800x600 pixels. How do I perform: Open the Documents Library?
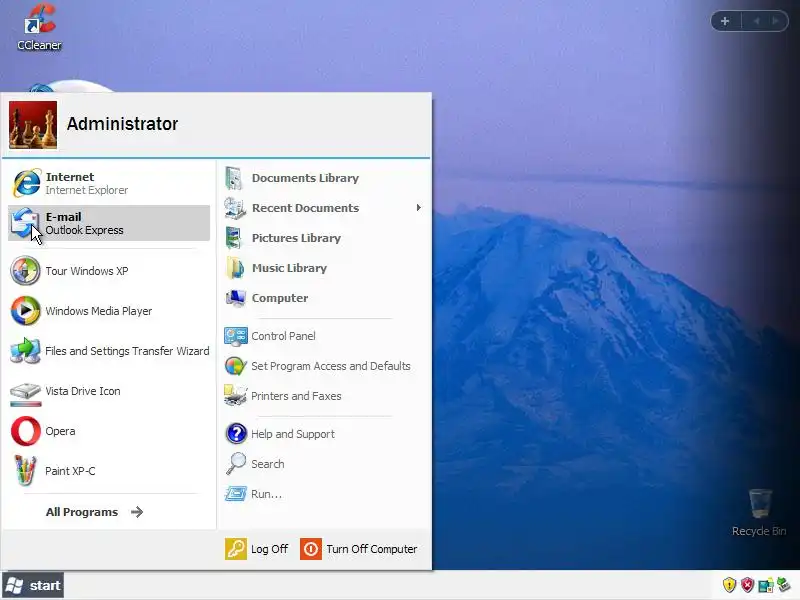[324, 178]
